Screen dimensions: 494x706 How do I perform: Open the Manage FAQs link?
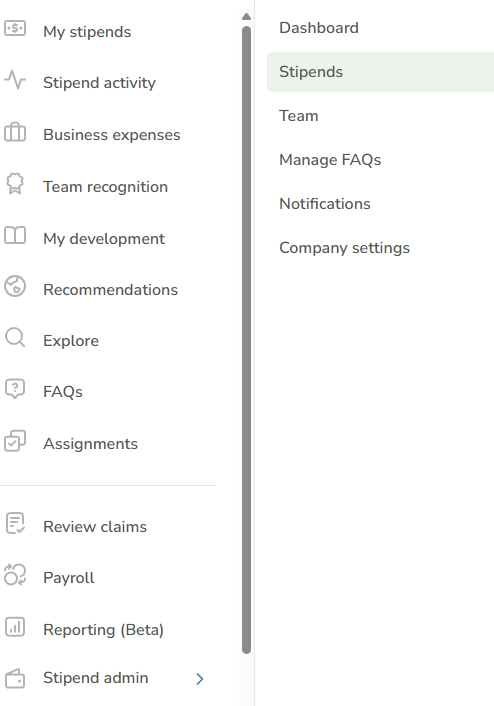point(330,160)
